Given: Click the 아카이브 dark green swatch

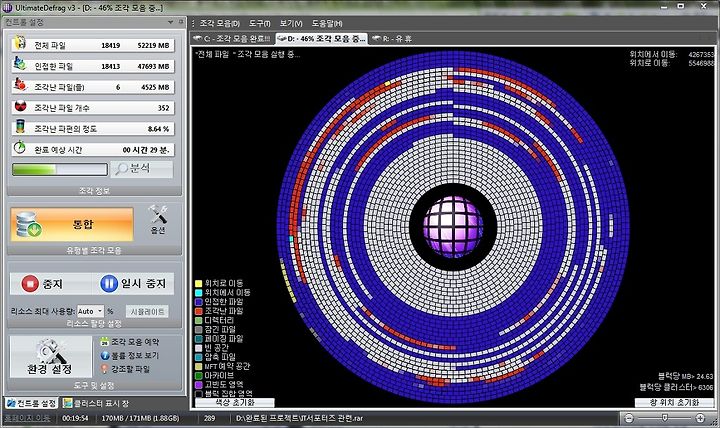Looking at the screenshot, I should [199, 375].
